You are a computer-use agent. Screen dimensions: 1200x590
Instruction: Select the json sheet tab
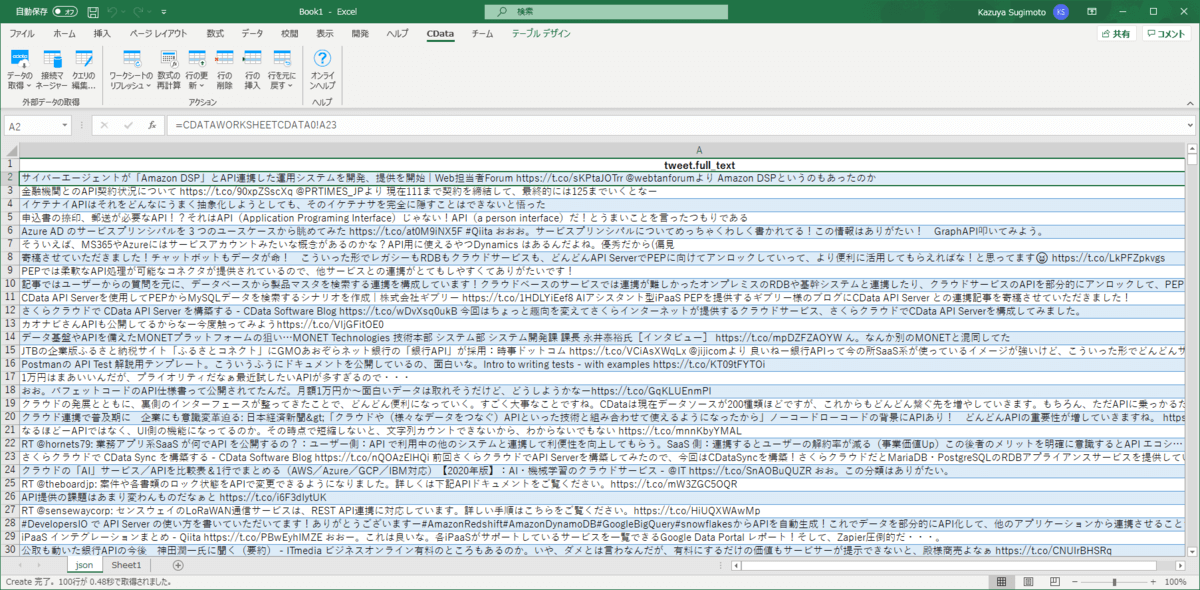84,566
